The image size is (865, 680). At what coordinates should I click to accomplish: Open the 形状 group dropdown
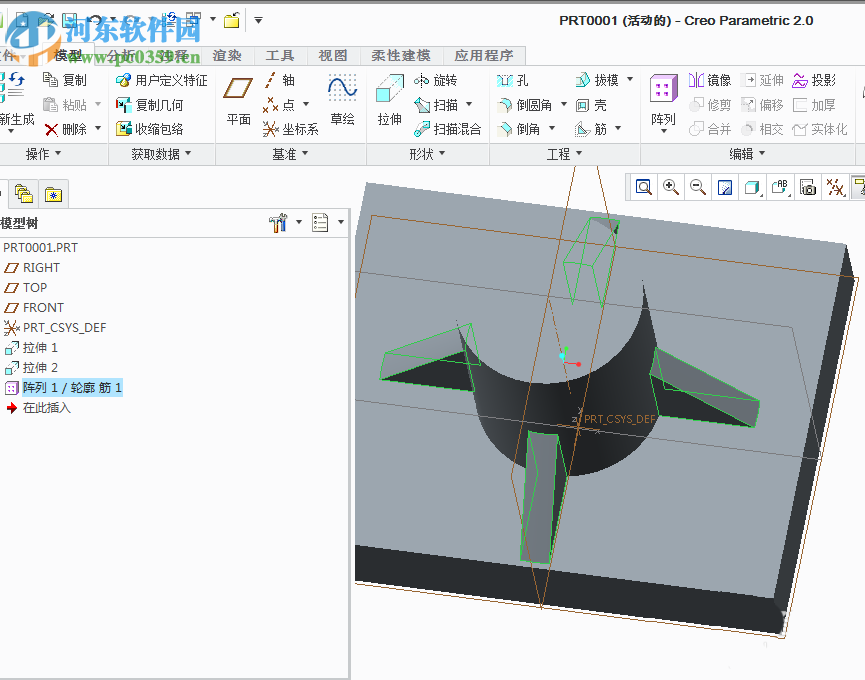427,154
